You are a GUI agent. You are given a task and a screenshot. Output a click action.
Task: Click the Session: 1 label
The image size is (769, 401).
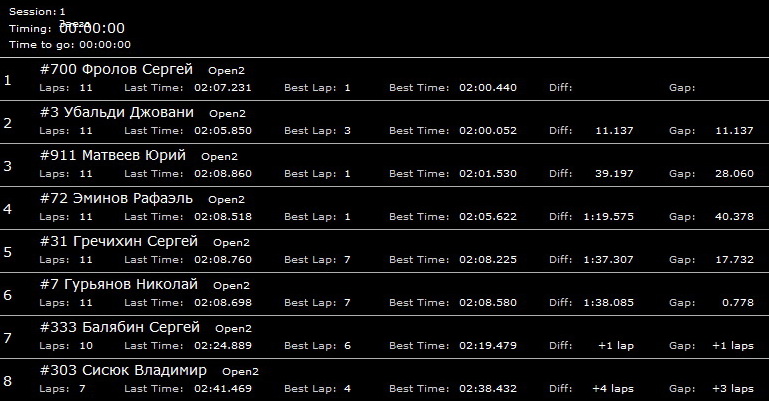pos(37,12)
